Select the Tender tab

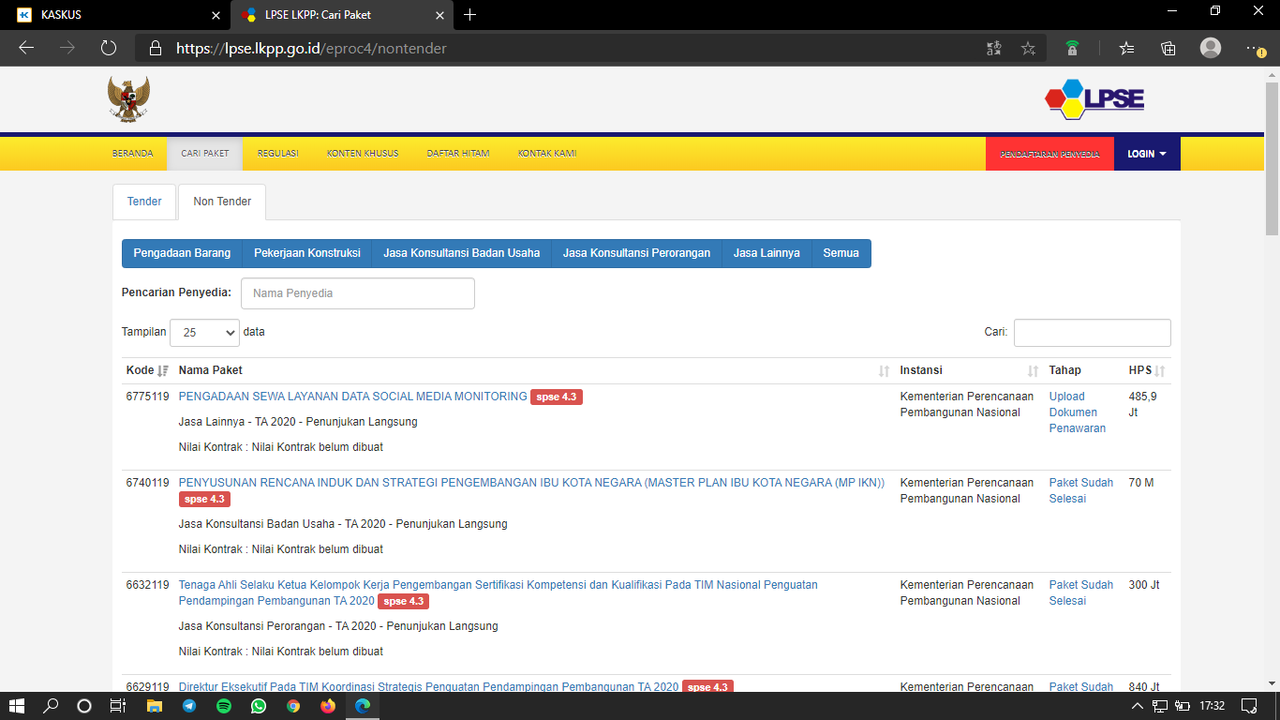click(x=144, y=202)
